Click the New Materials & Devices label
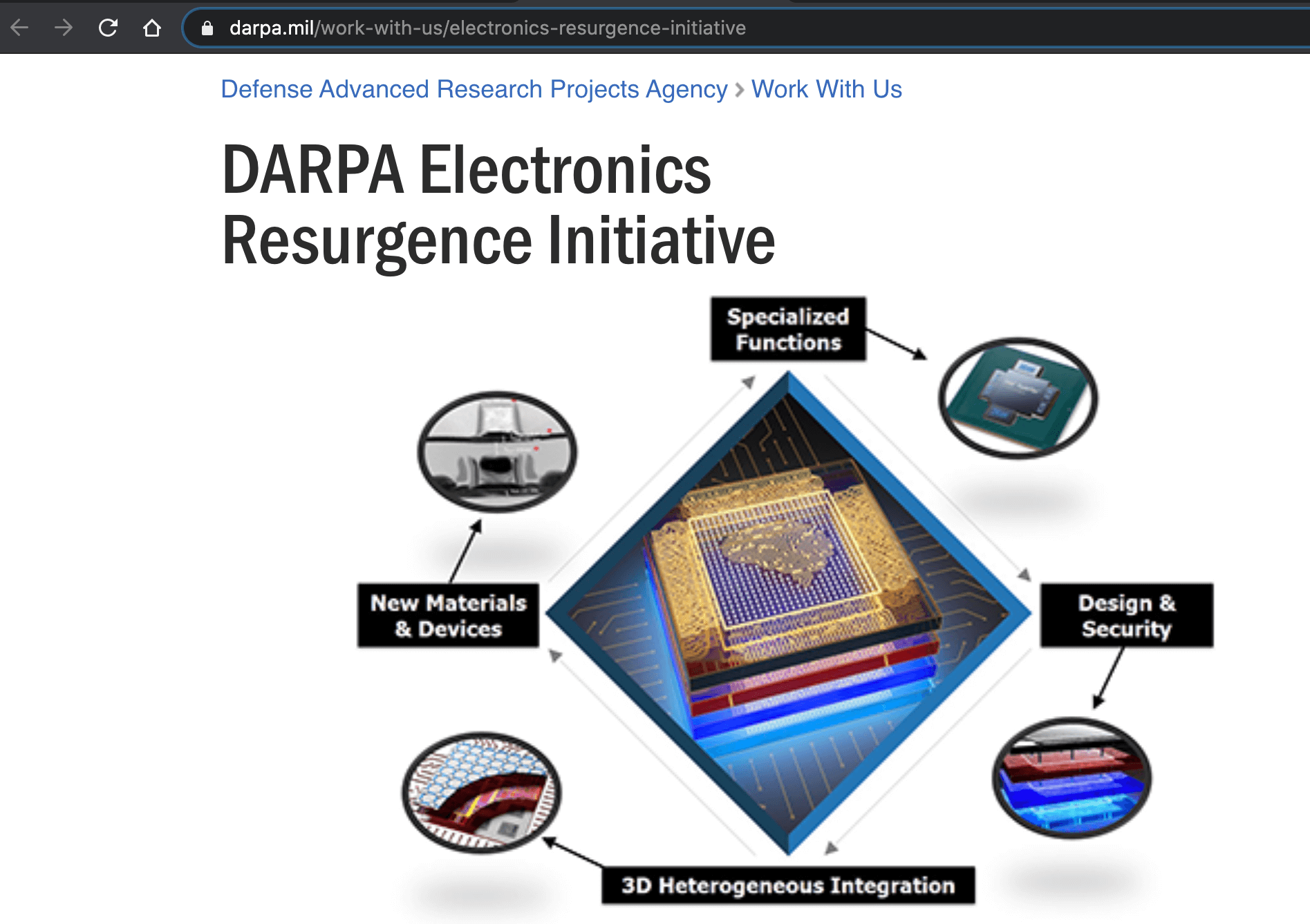The width and height of the screenshot is (1310, 924). click(x=447, y=616)
